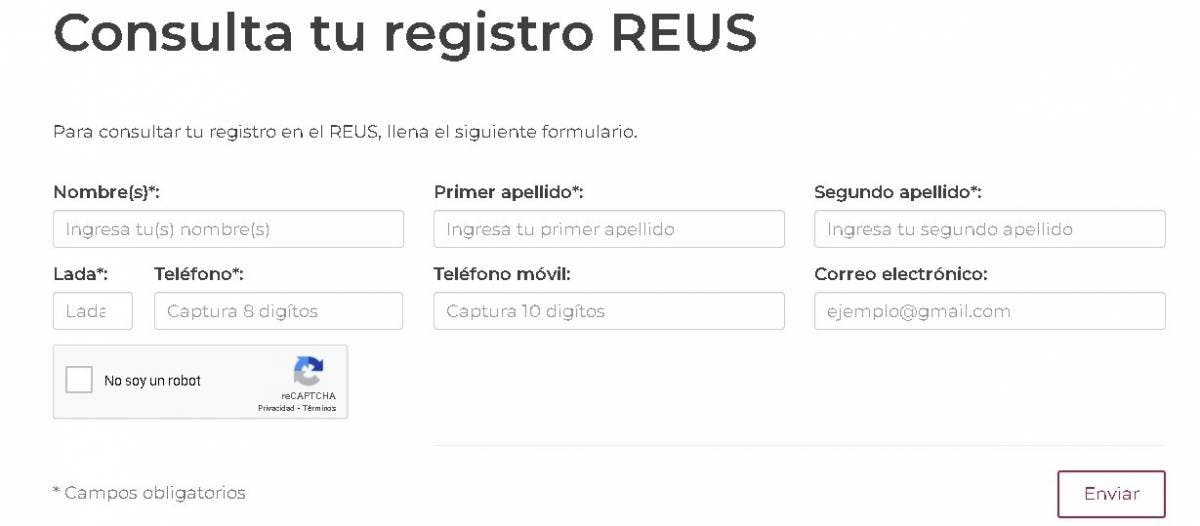Click the reCAPTCHA logo icon
The height and width of the screenshot is (526, 1200).
(308, 371)
